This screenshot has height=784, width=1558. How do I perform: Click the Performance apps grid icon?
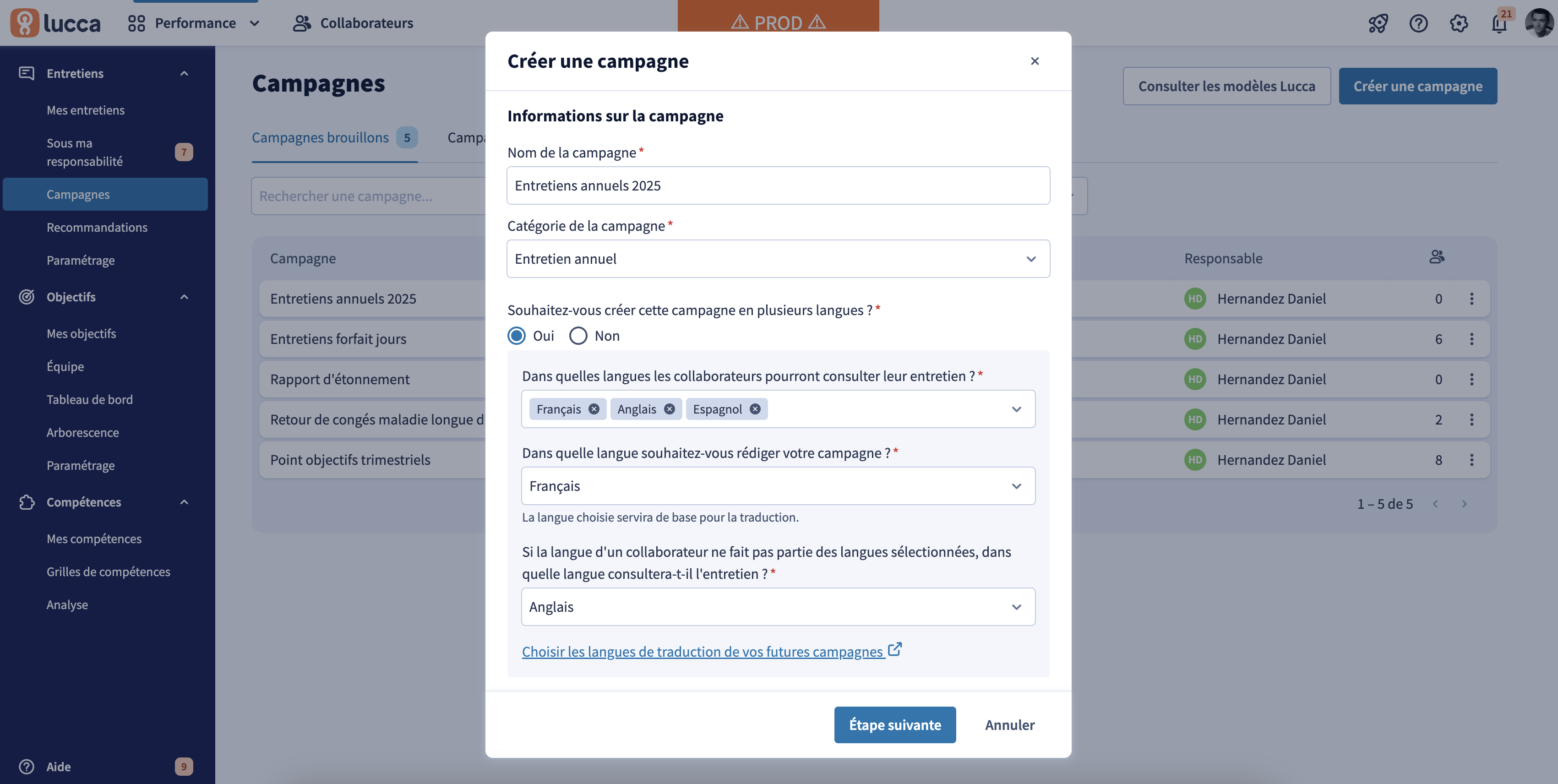(136, 23)
